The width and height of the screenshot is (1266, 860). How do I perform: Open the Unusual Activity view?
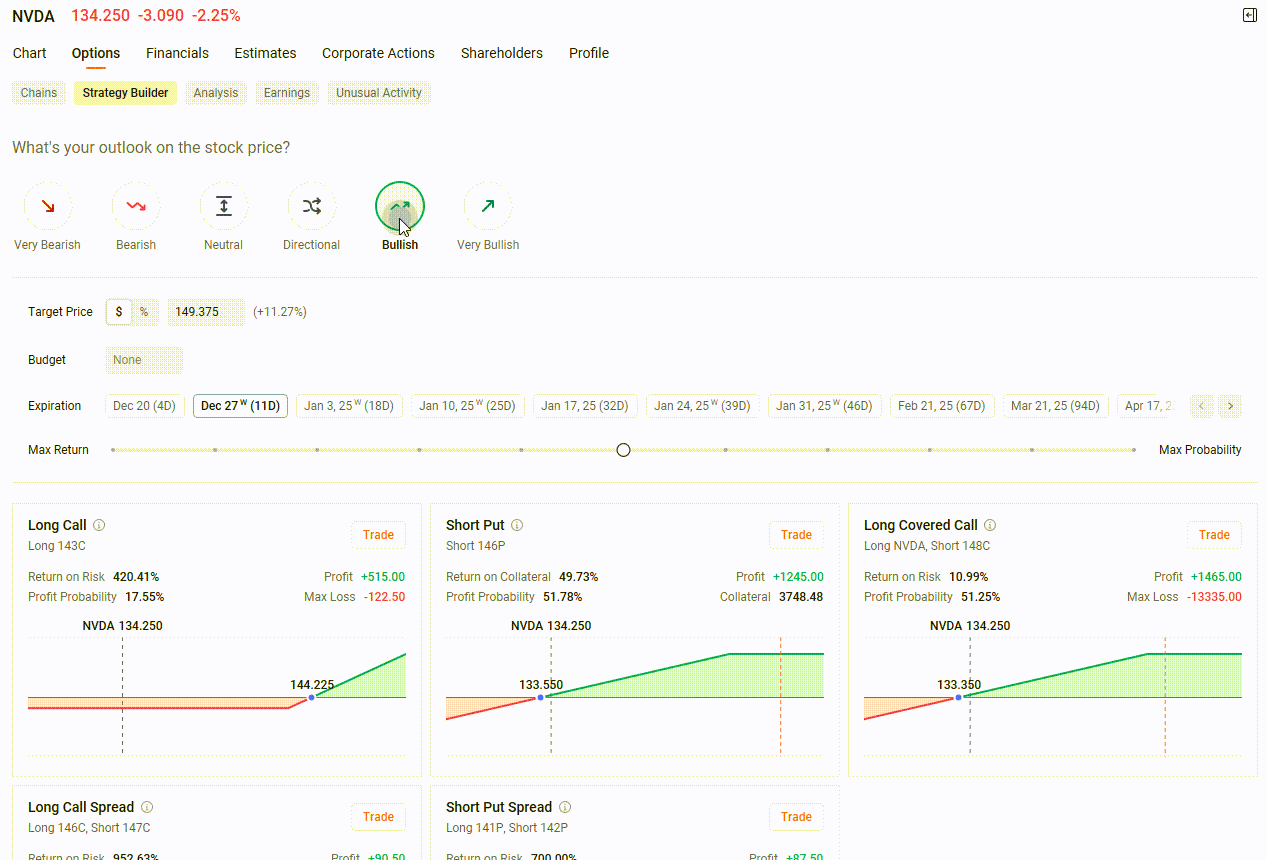pyautogui.click(x=378, y=92)
